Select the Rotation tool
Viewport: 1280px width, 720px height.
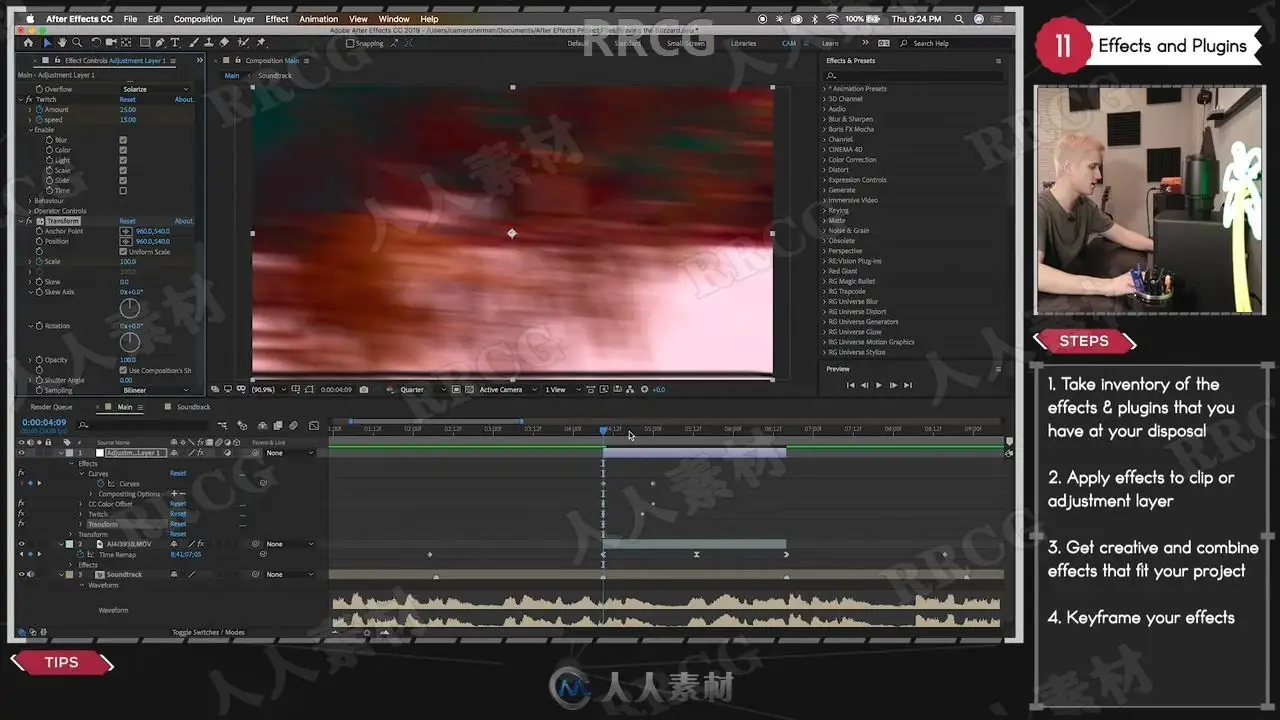point(96,43)
